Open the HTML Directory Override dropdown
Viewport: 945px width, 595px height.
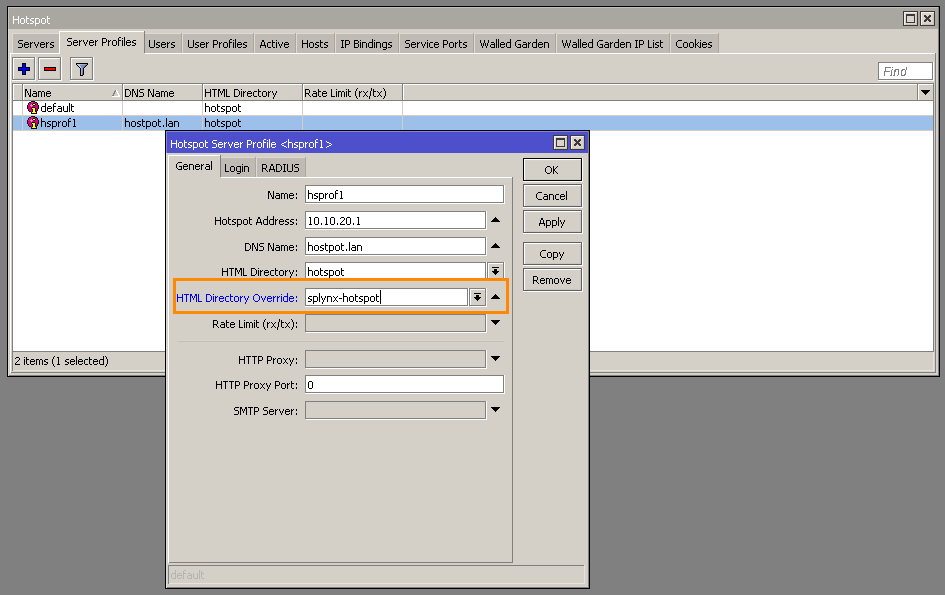tap(477, 297)
